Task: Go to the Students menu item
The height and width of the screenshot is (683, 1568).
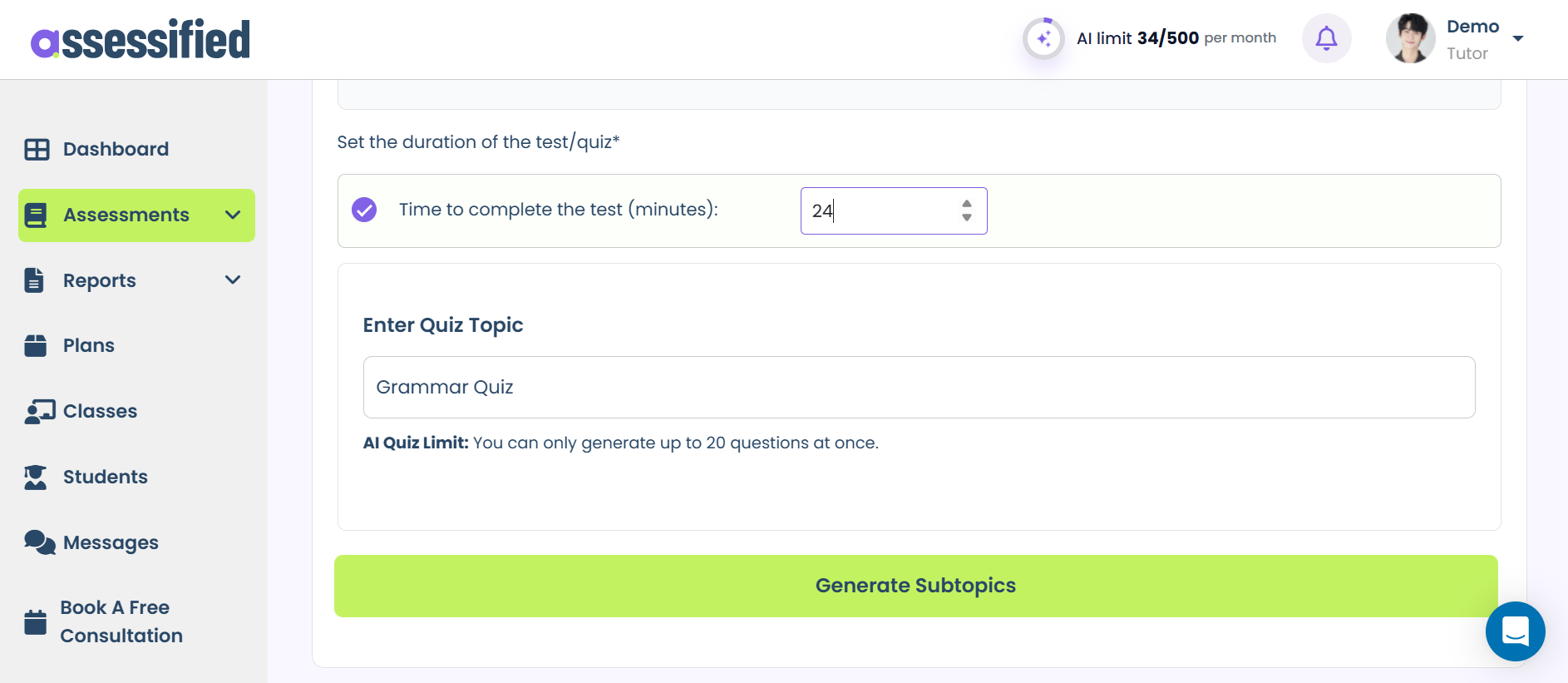Action: 105,477
